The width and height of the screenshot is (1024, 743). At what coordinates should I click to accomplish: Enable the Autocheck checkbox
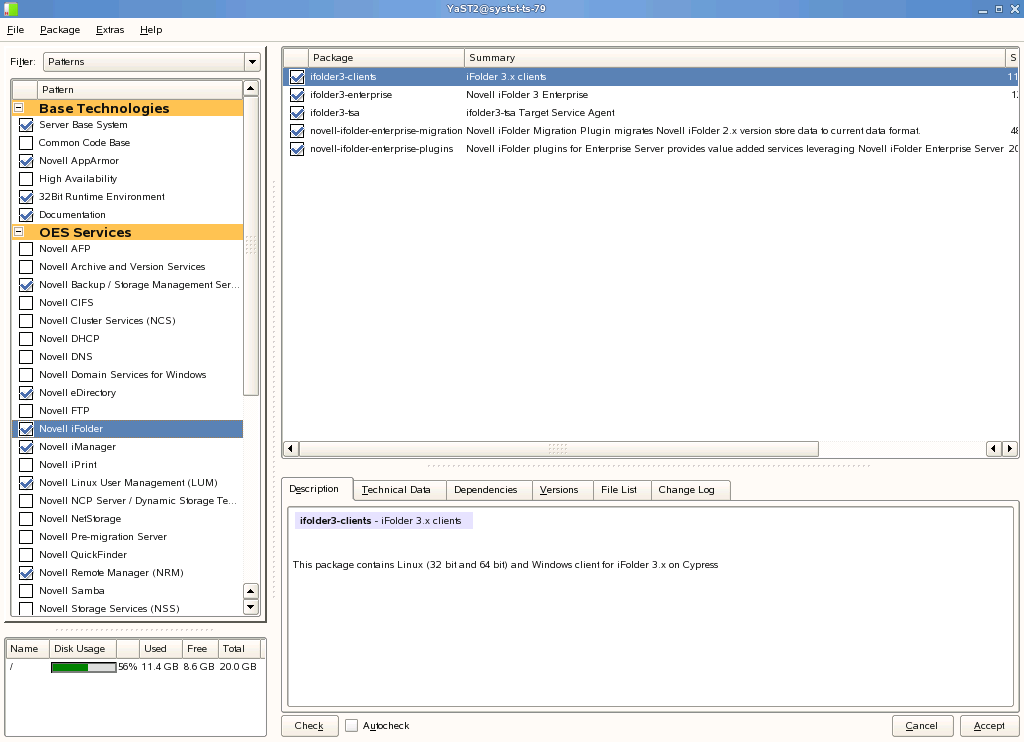coord(352,726)
